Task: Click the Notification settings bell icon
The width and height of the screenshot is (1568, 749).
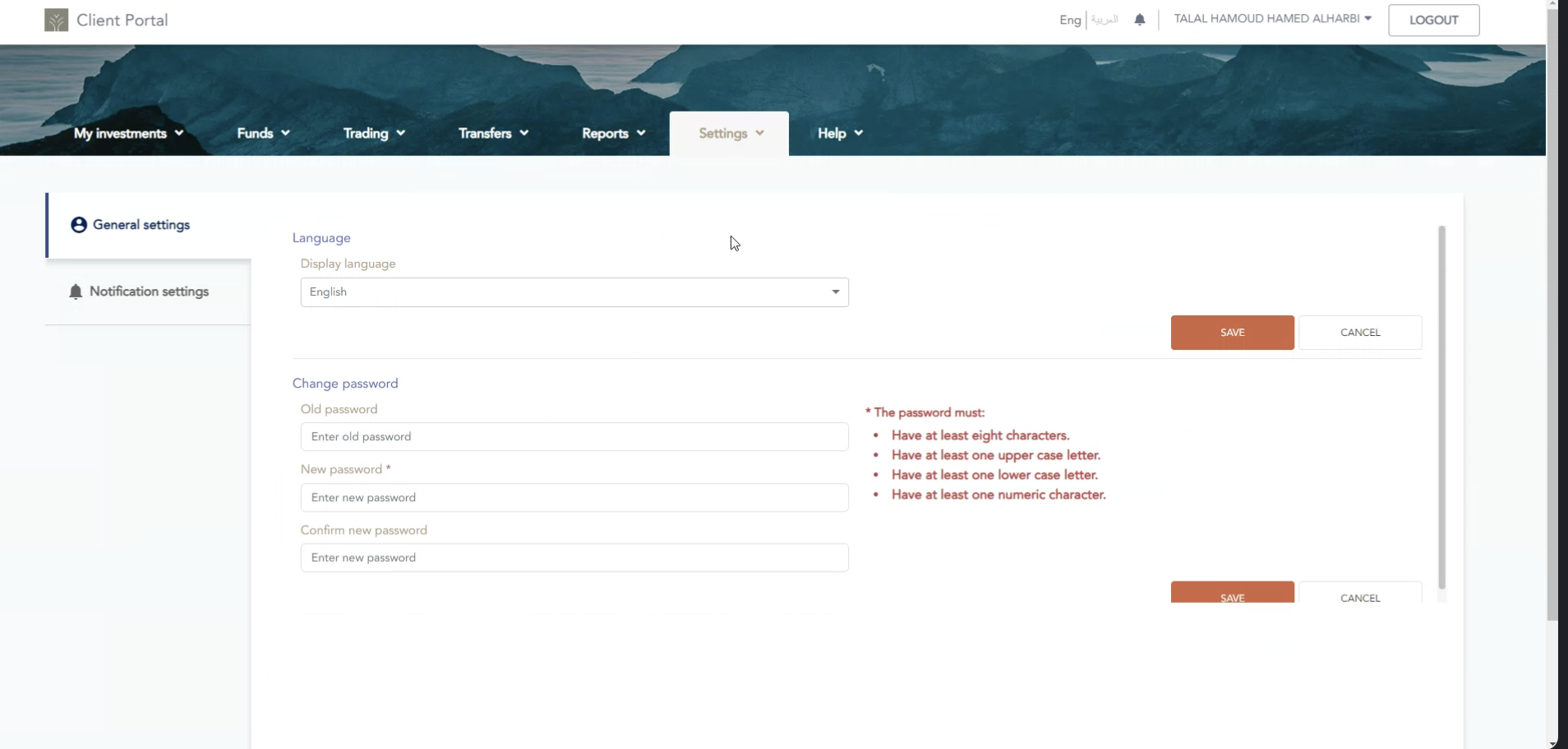Action: point(76,292)
